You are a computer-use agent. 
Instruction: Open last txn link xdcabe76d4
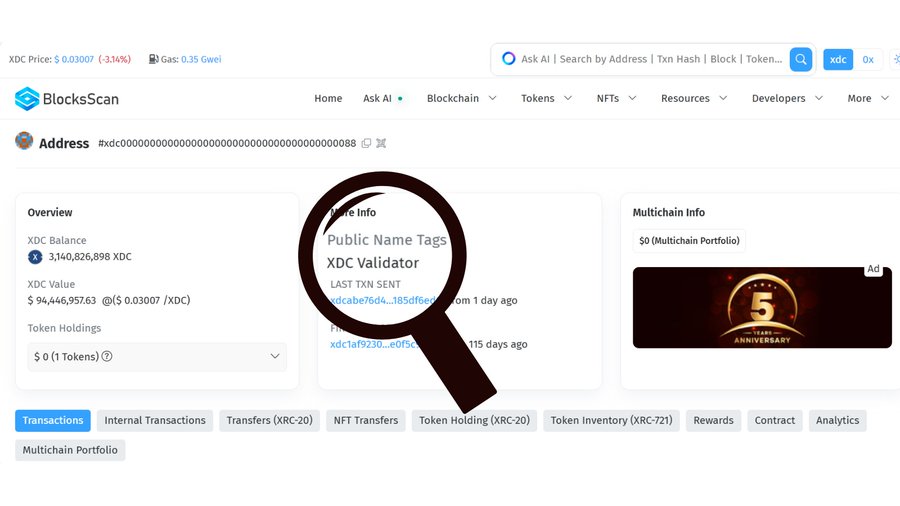pos(383,300)
